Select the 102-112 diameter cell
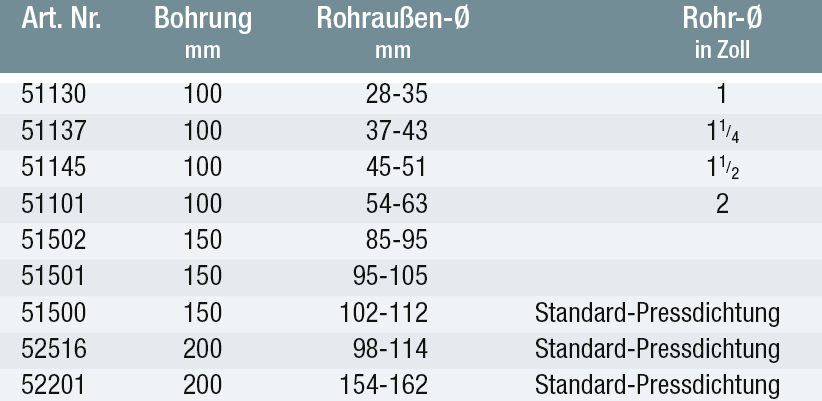The image size is (822, 401). click(384, 312)
